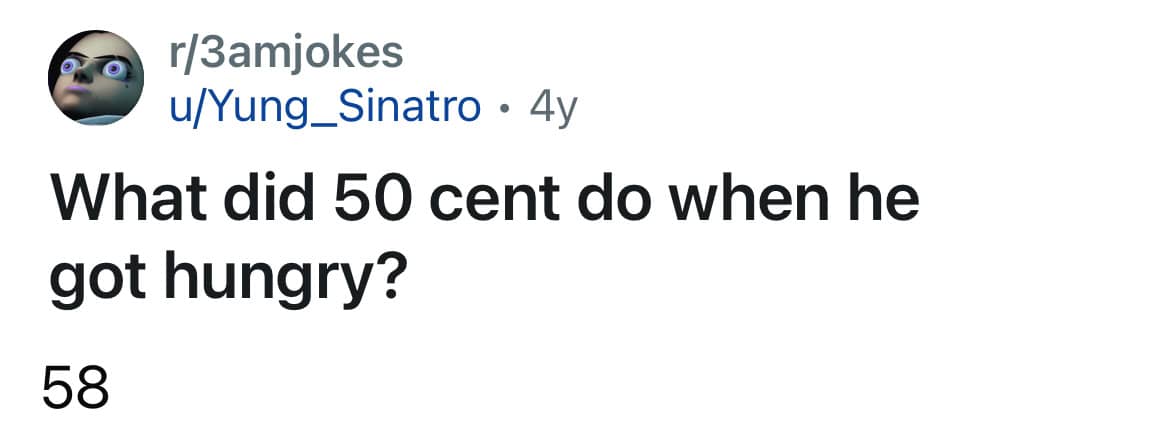Click the post body text 58
The height and width of the screenshot is (448, 1170).
tap(75, 386)
